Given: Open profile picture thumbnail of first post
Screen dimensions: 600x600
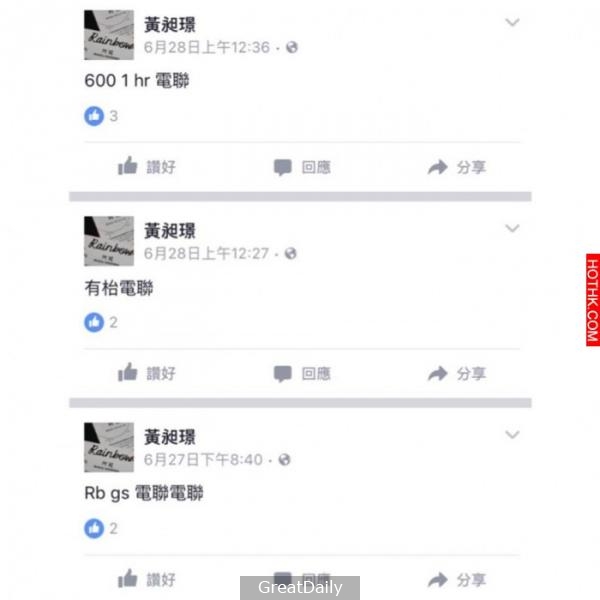Looking at the screenshot, I should [x=109, y=35].
